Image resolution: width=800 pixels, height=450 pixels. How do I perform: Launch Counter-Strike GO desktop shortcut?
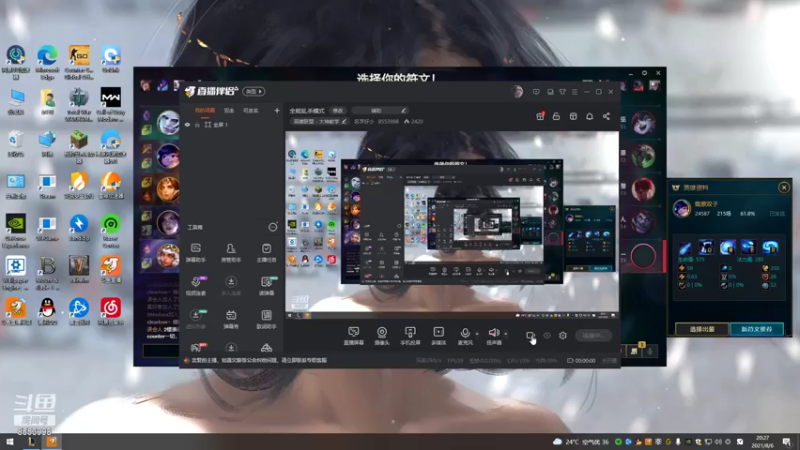79,55
